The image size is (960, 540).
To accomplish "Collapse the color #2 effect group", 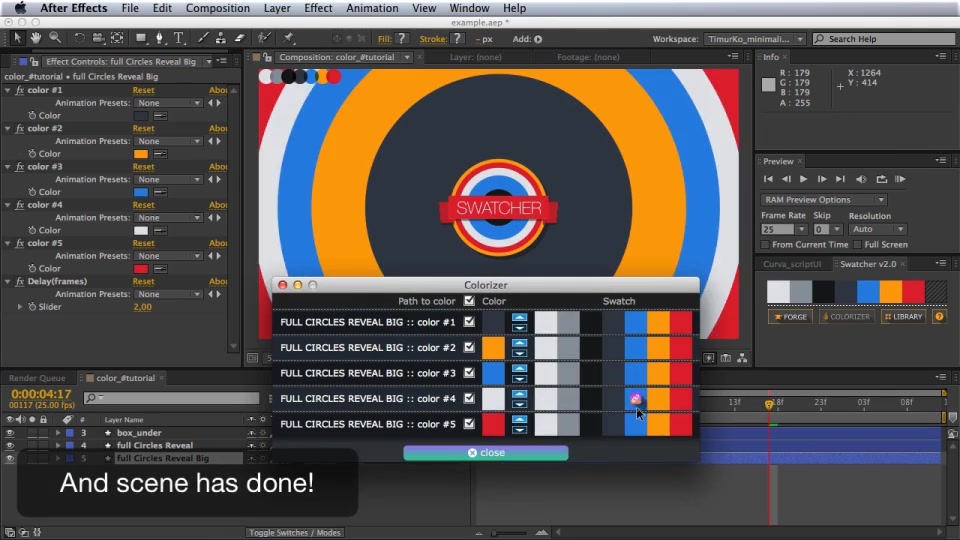I will pos(7,129).
